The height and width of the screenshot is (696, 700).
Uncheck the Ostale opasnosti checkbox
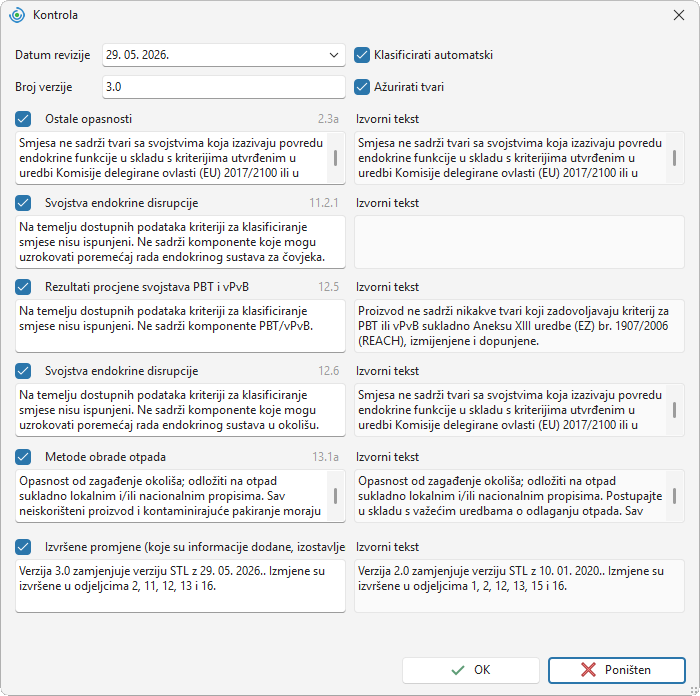tap(23, 119)
